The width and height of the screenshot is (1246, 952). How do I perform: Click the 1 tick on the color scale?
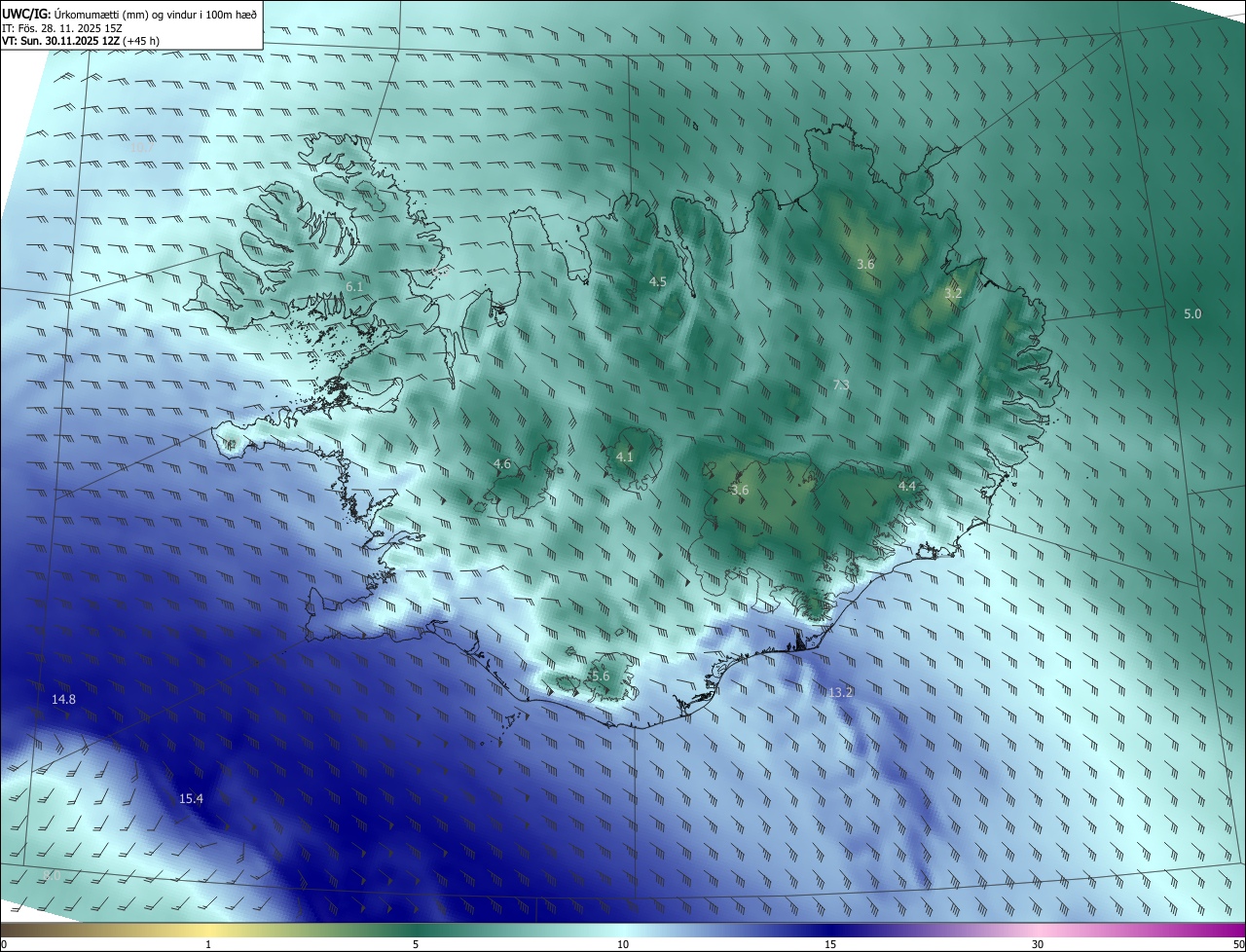[208, 944]
